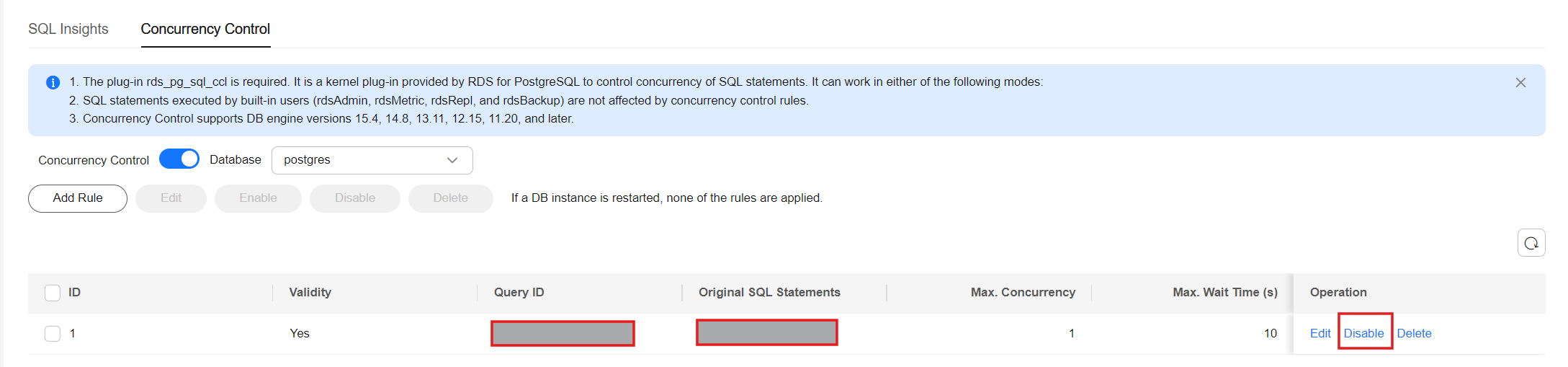
Task: Click the Database dropdown chevron arrow
Action: point(452,160)
